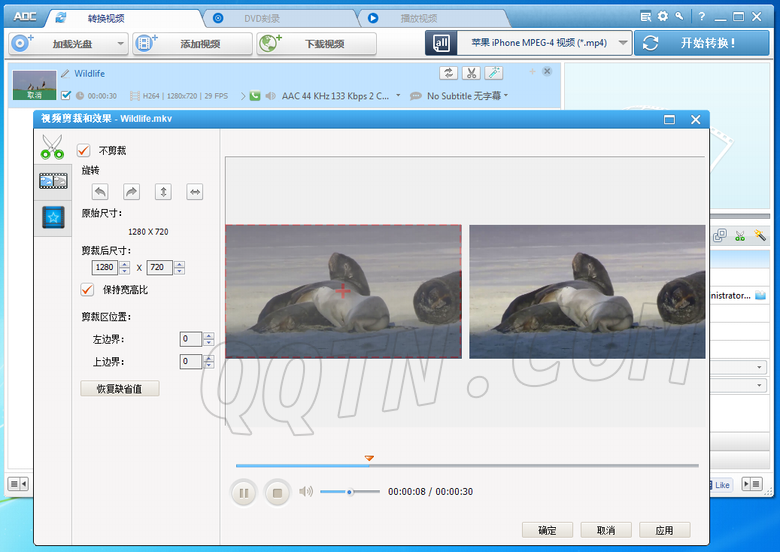Viewport: 780px width, 552px height.
Task: Click the 确定 OK button
Action: coord(547,530)
